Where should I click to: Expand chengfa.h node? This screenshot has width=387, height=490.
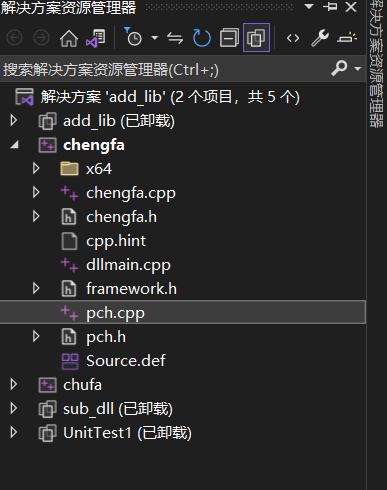tap(36, 217)
